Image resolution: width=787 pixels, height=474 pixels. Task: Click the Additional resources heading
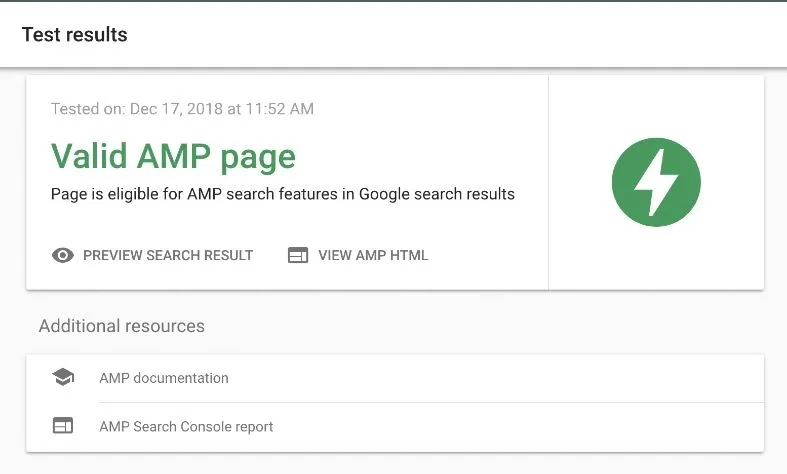click(x=122, y=326)
